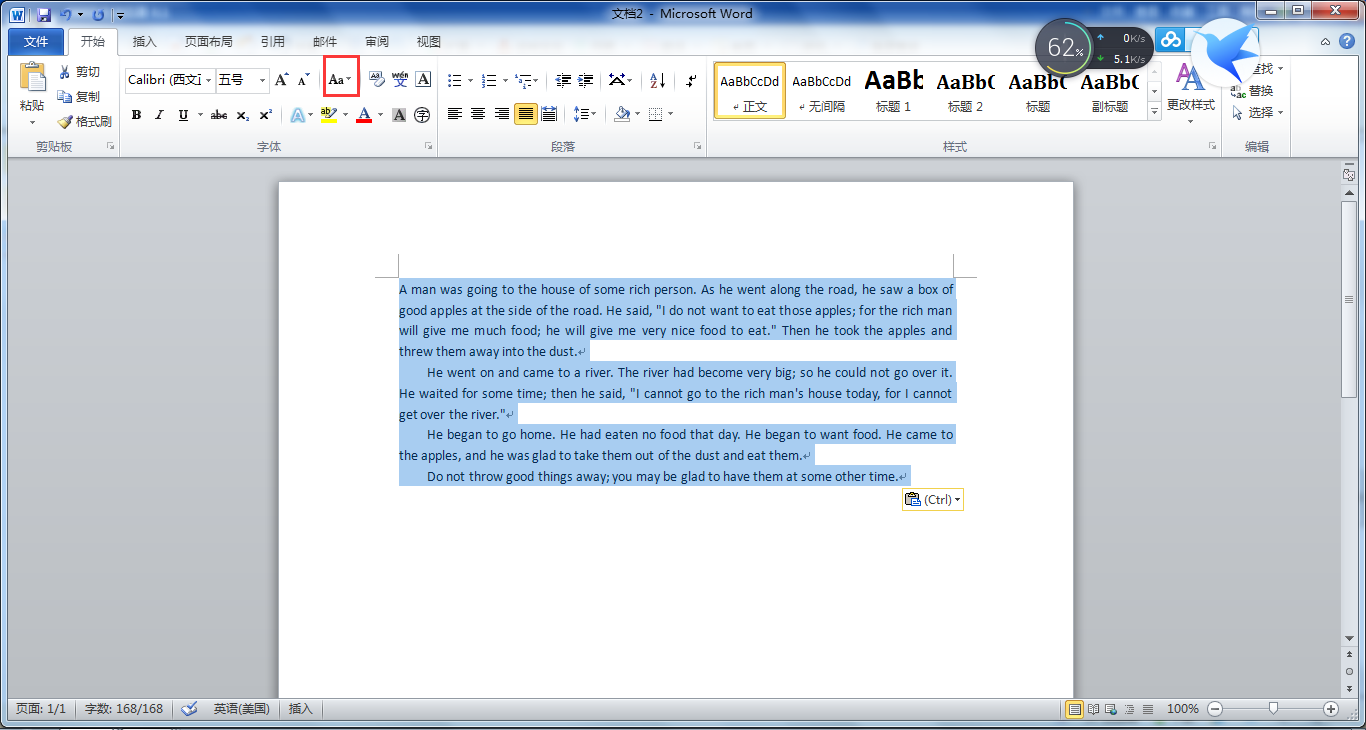
Task: Apply character border A icon
Action: [423, 80]
